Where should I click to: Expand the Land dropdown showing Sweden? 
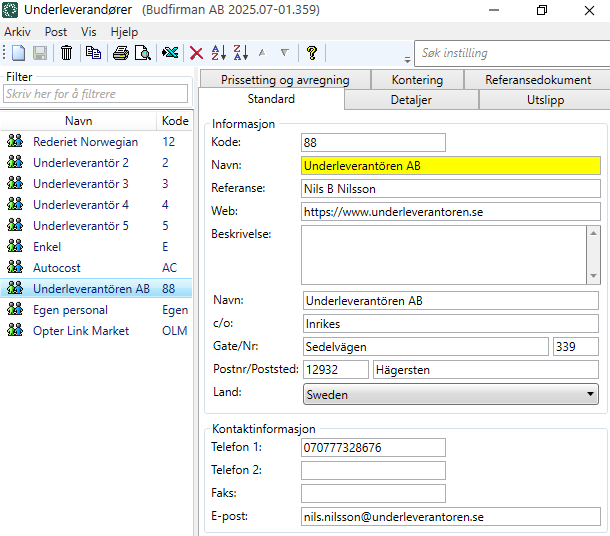coord(589,395)
